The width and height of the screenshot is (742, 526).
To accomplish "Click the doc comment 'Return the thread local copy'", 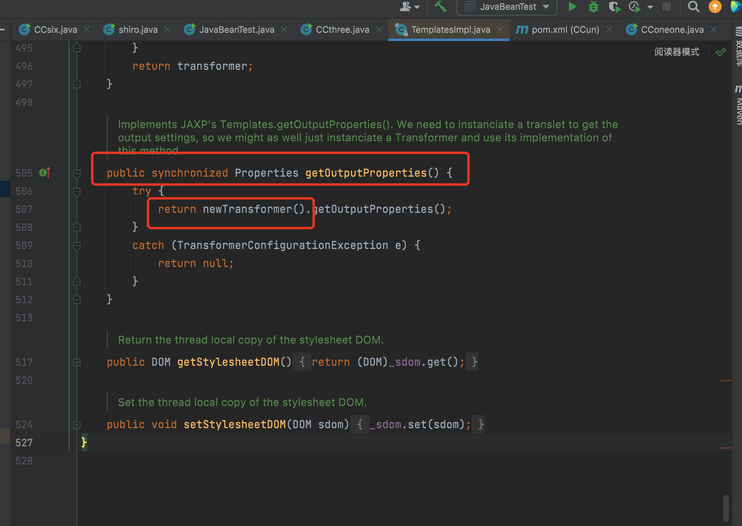I will tap(251, 340).
